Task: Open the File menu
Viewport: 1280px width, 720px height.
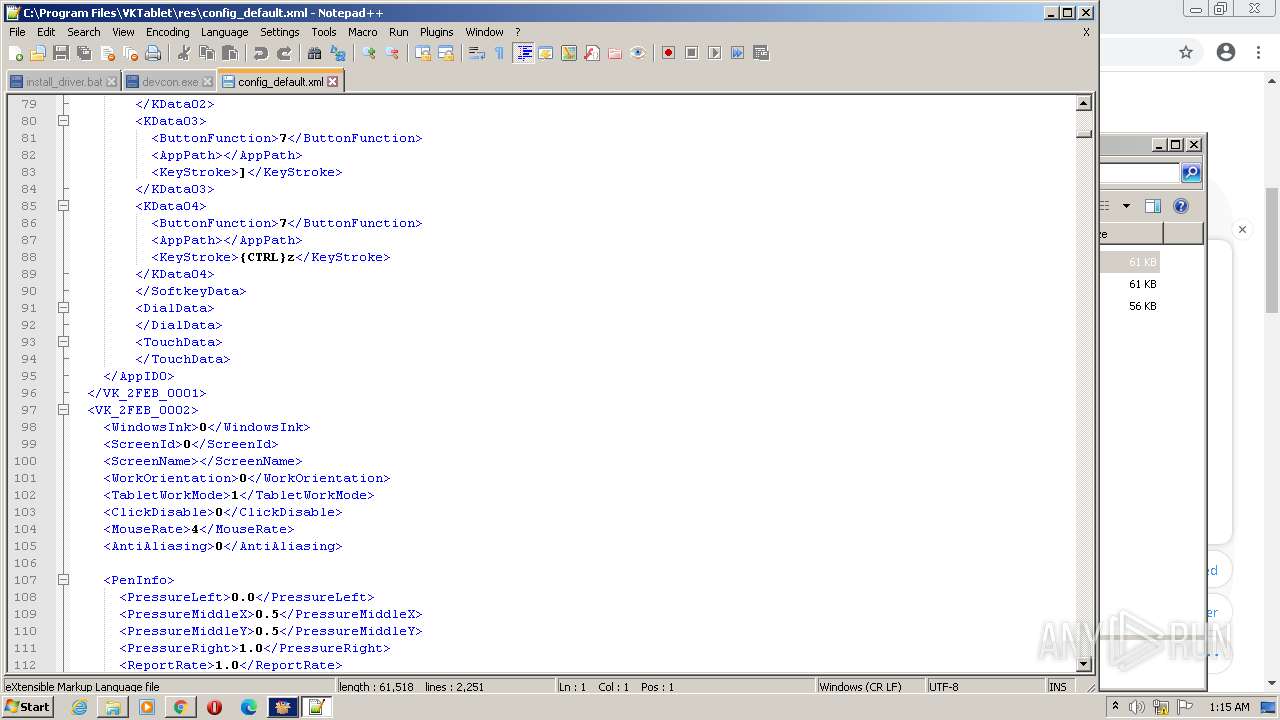Action: coord(17,32)
